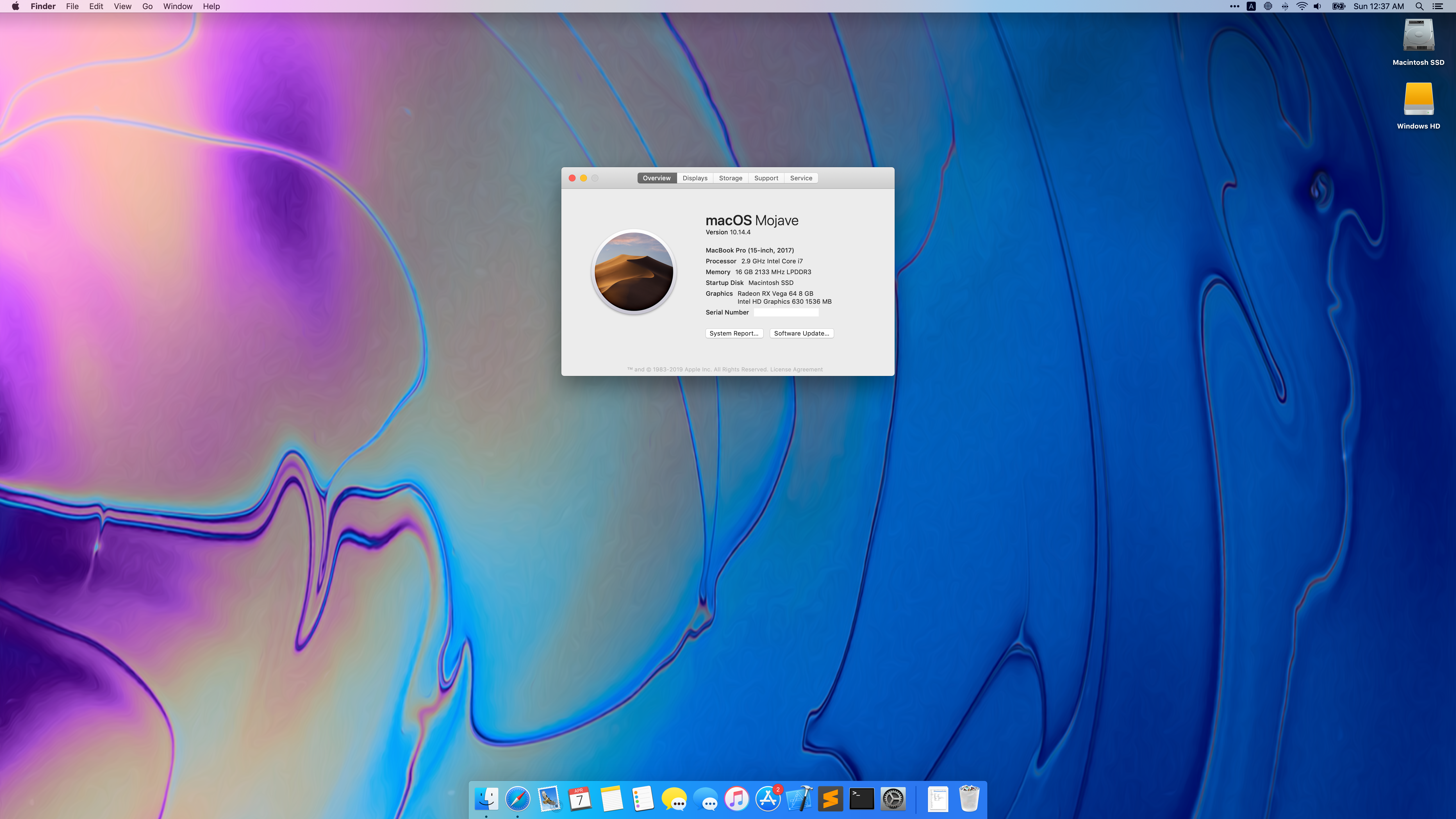Open Xcode from the Dock
The width and height of the screenshot is (1456, 819).
(x=799, y=799)
